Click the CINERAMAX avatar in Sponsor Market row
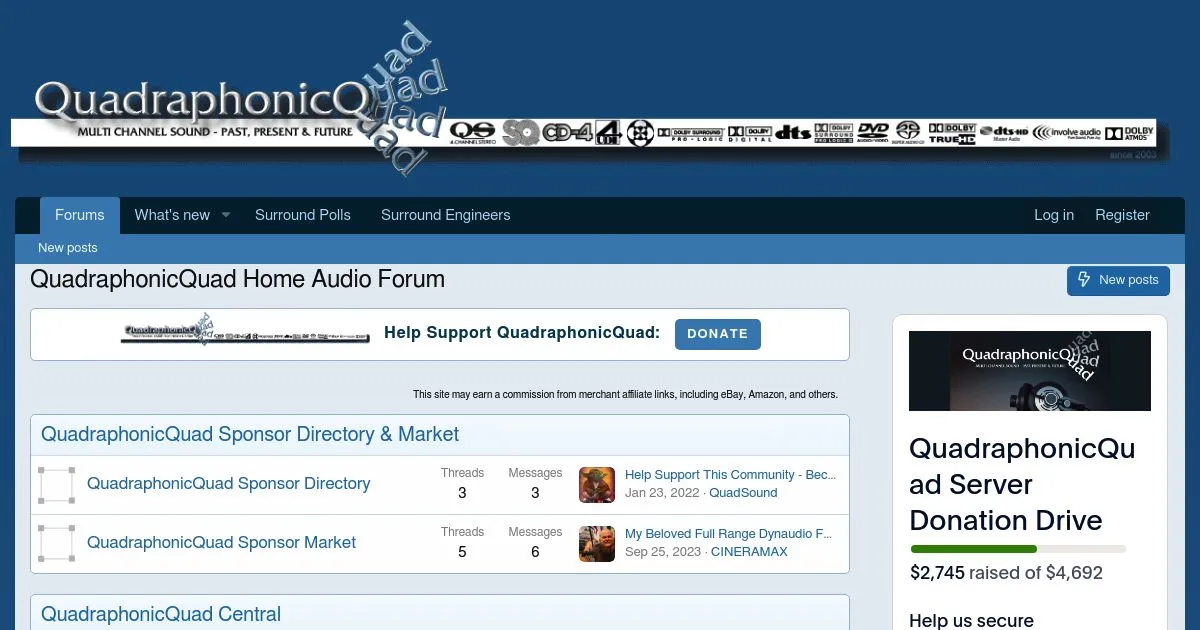 597,544
